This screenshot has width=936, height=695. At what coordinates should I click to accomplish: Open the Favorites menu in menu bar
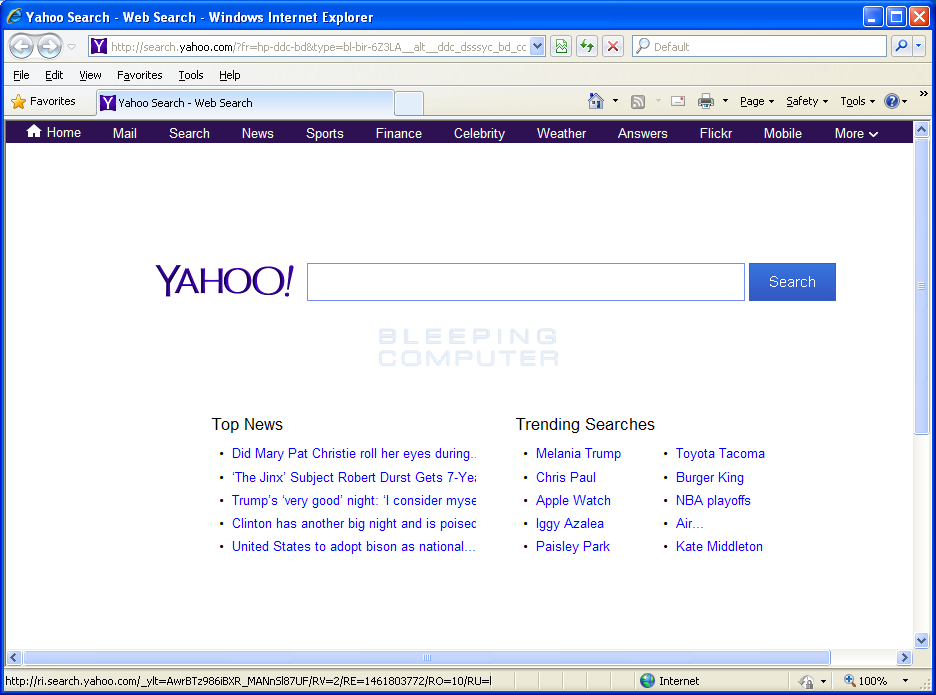click(140, 75)
